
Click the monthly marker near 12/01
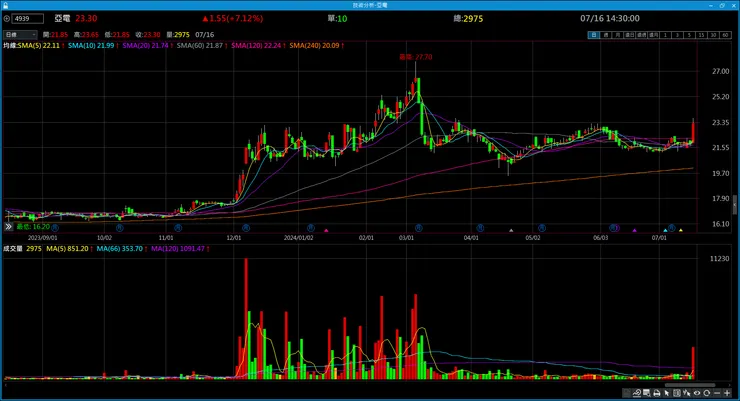click(246, 228)
